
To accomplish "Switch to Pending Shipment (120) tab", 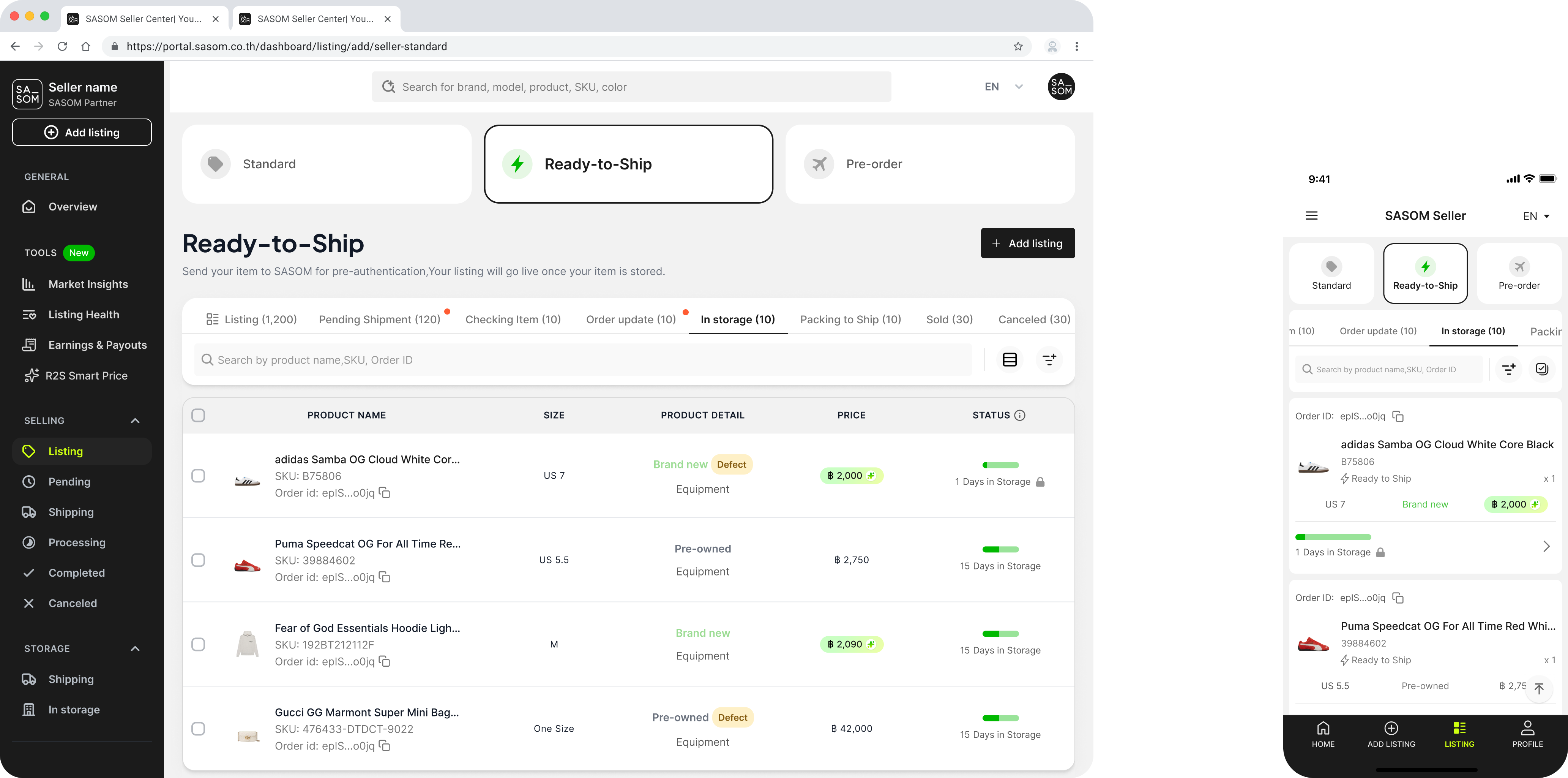I will [x=379, y=319].
